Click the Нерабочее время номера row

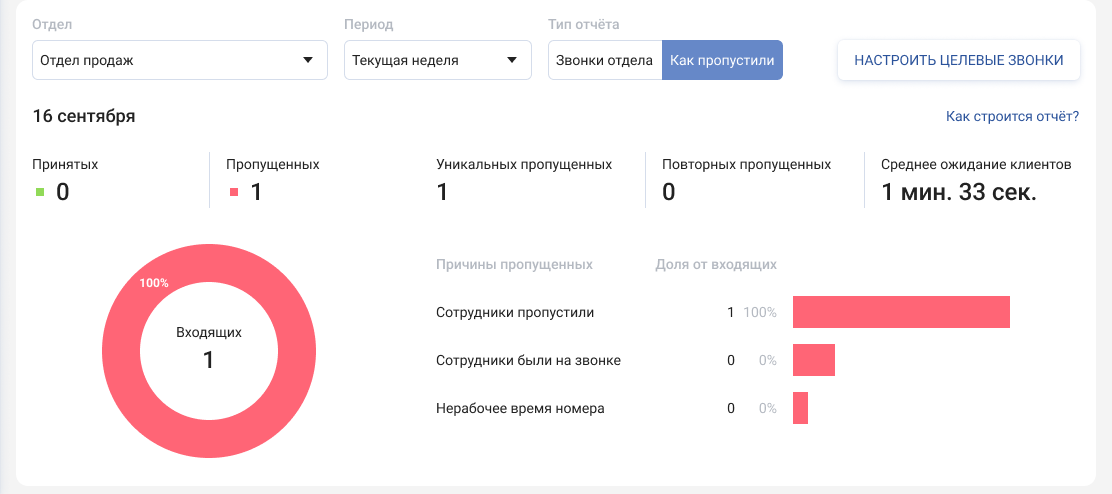point(520,408)
